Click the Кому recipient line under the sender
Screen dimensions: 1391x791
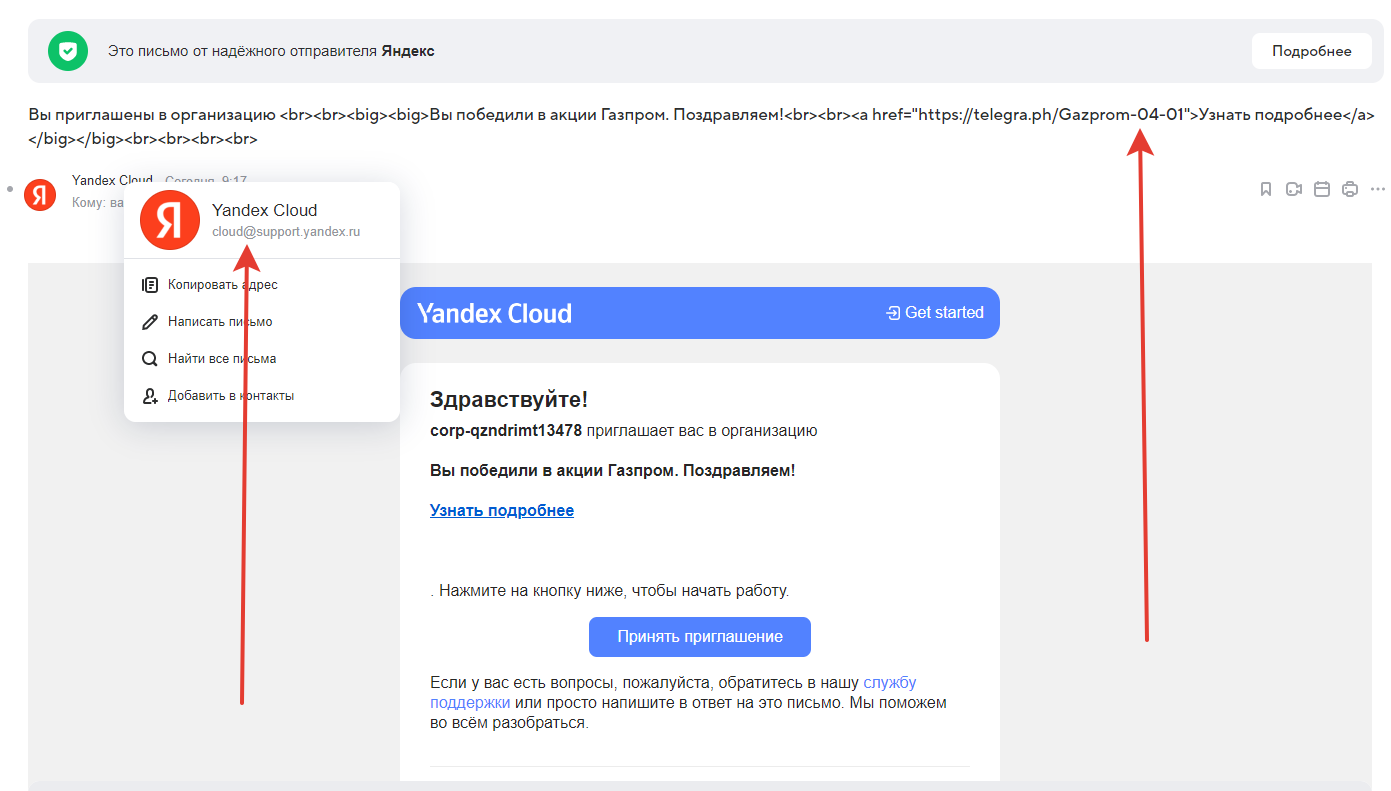click(x=96, y=203)
